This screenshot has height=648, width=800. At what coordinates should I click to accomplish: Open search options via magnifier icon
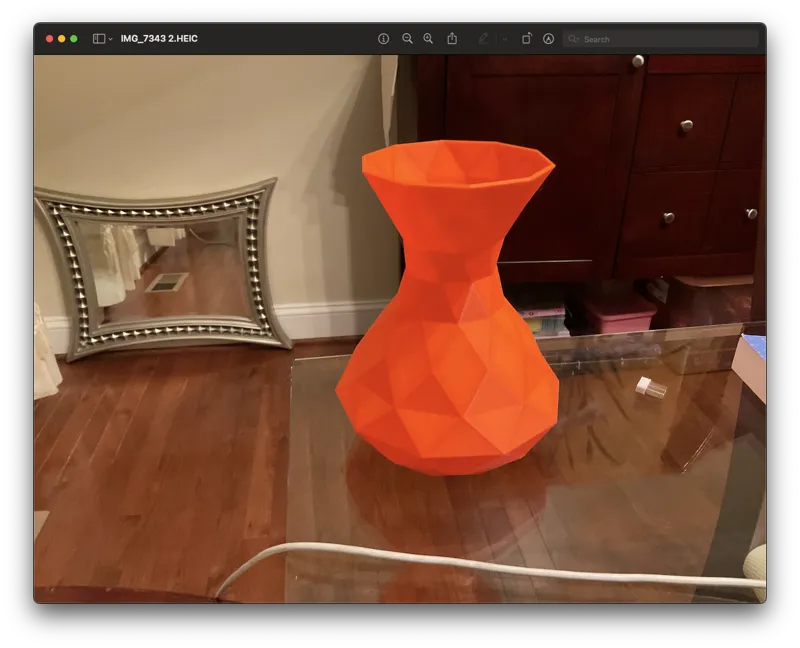coord(573,39)
